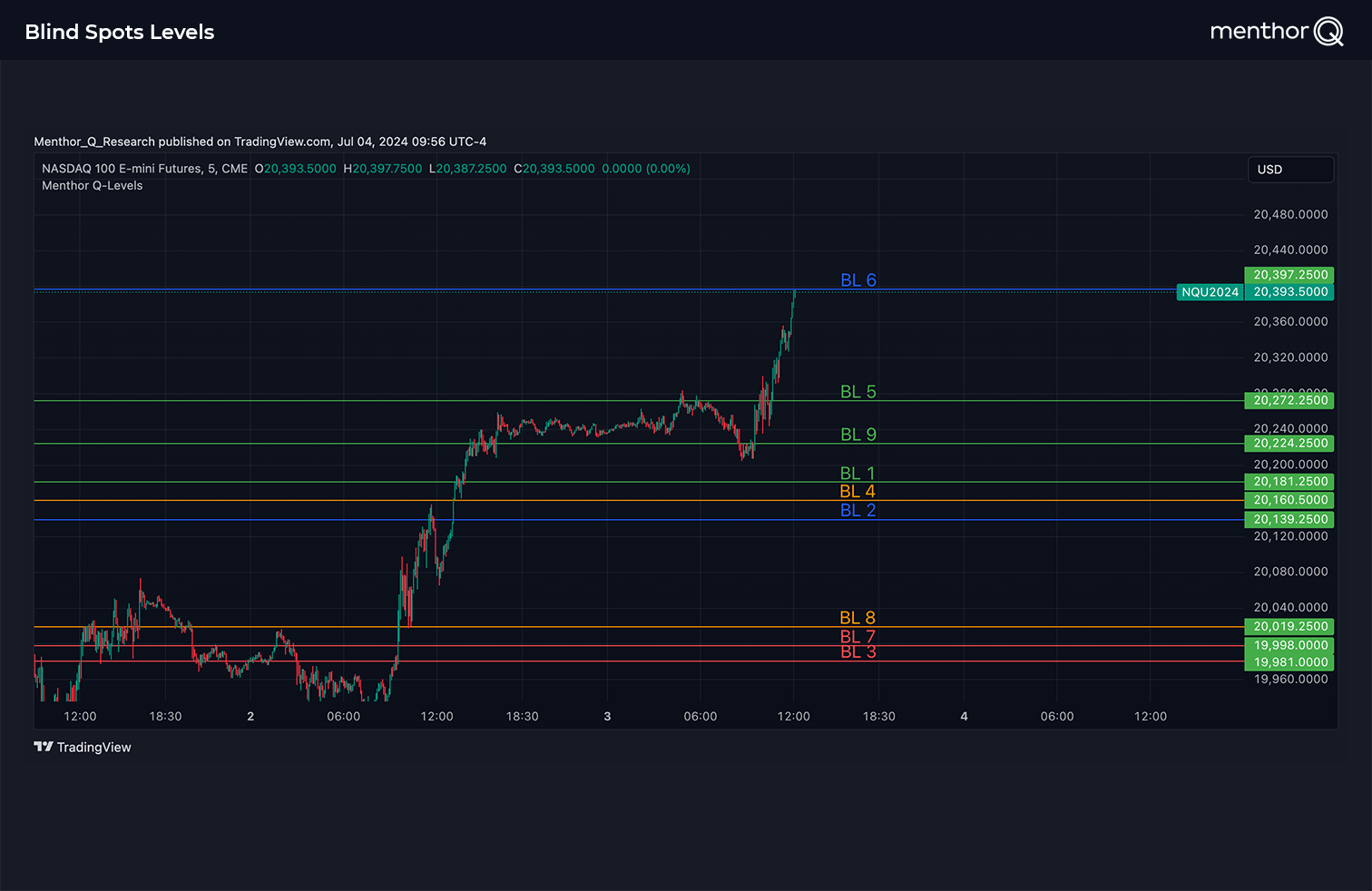Click the date 3 on time axis
Image resolution: width=1372 pixels, height=891 pixels.
[x=607, y=716]
